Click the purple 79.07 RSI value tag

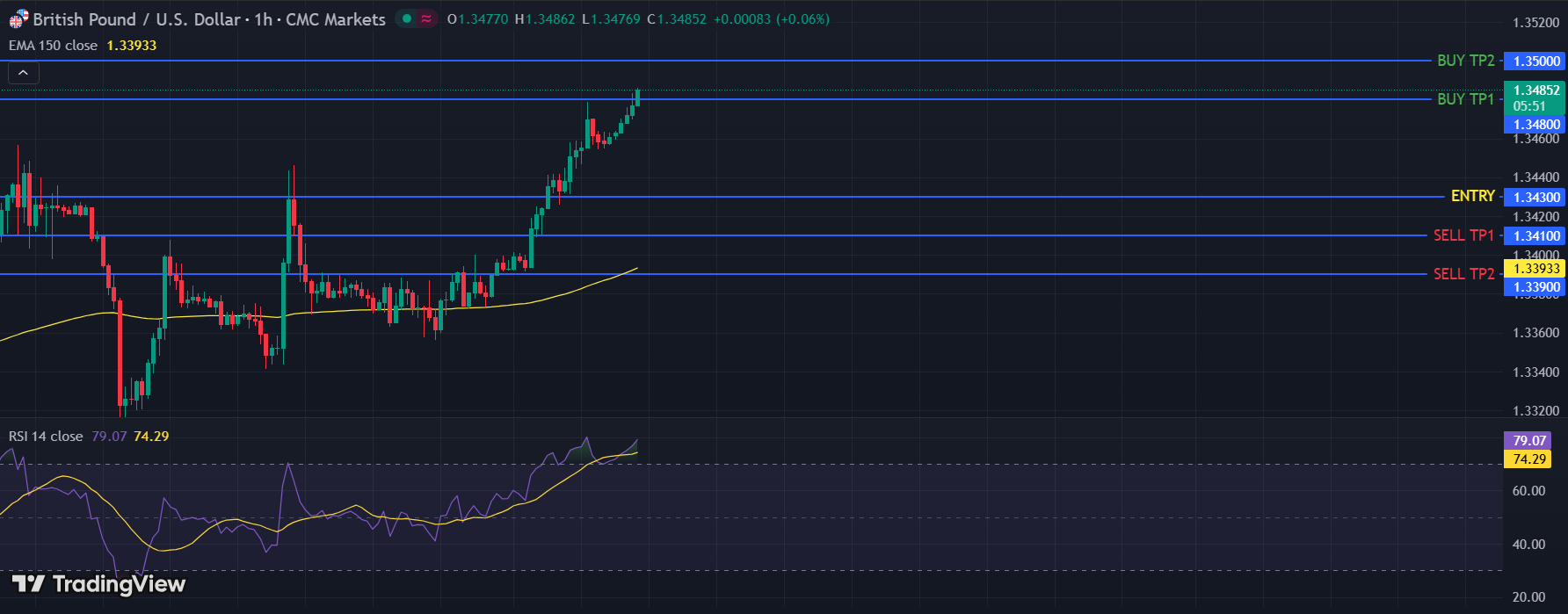[1528, 441]
